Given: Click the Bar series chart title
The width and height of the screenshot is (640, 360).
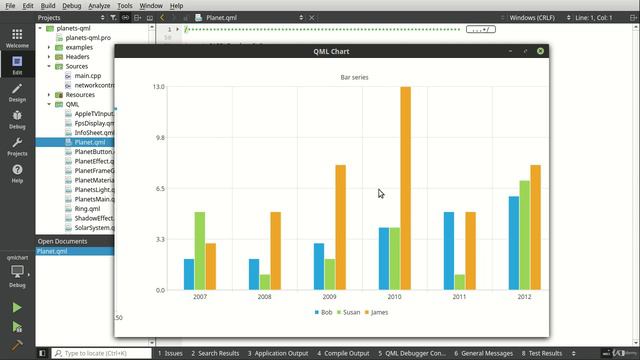Looking at the screenshot, I should [354, 77].
